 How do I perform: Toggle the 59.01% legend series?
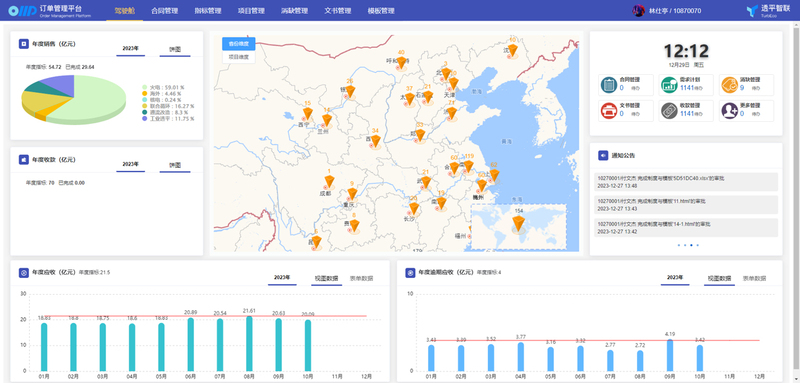pyautogui.click(x=163, y=88)
